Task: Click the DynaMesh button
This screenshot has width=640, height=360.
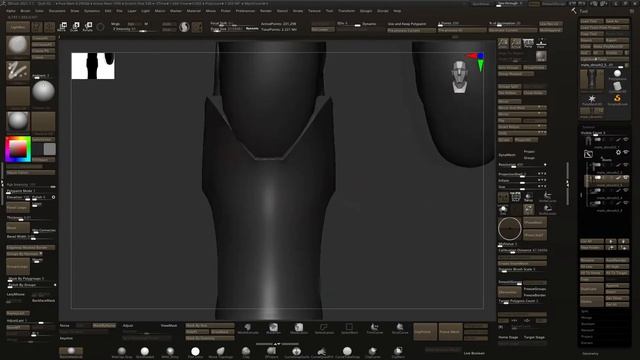Action: click(x=510, y=155)
